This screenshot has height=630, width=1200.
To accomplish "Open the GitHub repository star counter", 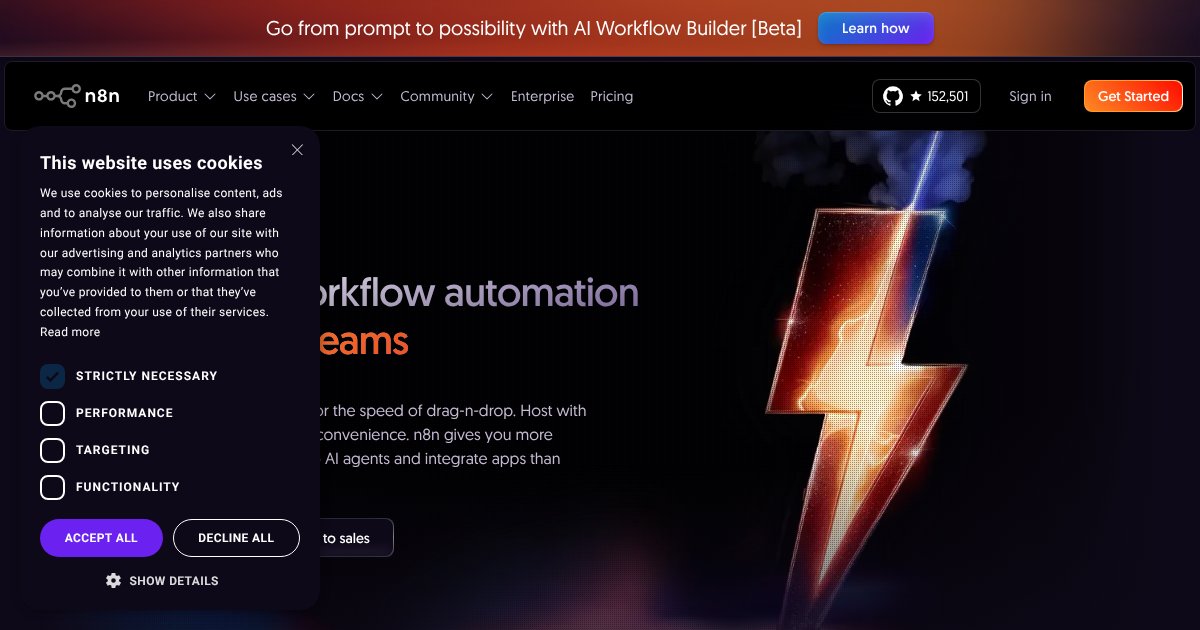I will tap(926, 96).
